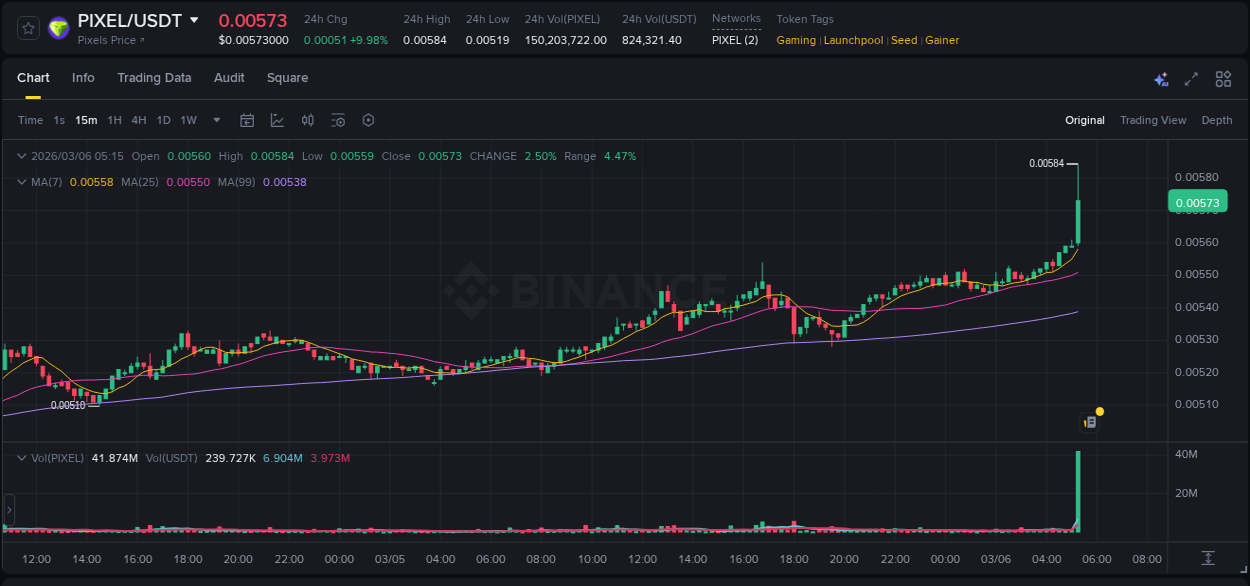Screen dimensions: 1250x586
Task: Open the chart settings hexagon icon
Action: 368,120
